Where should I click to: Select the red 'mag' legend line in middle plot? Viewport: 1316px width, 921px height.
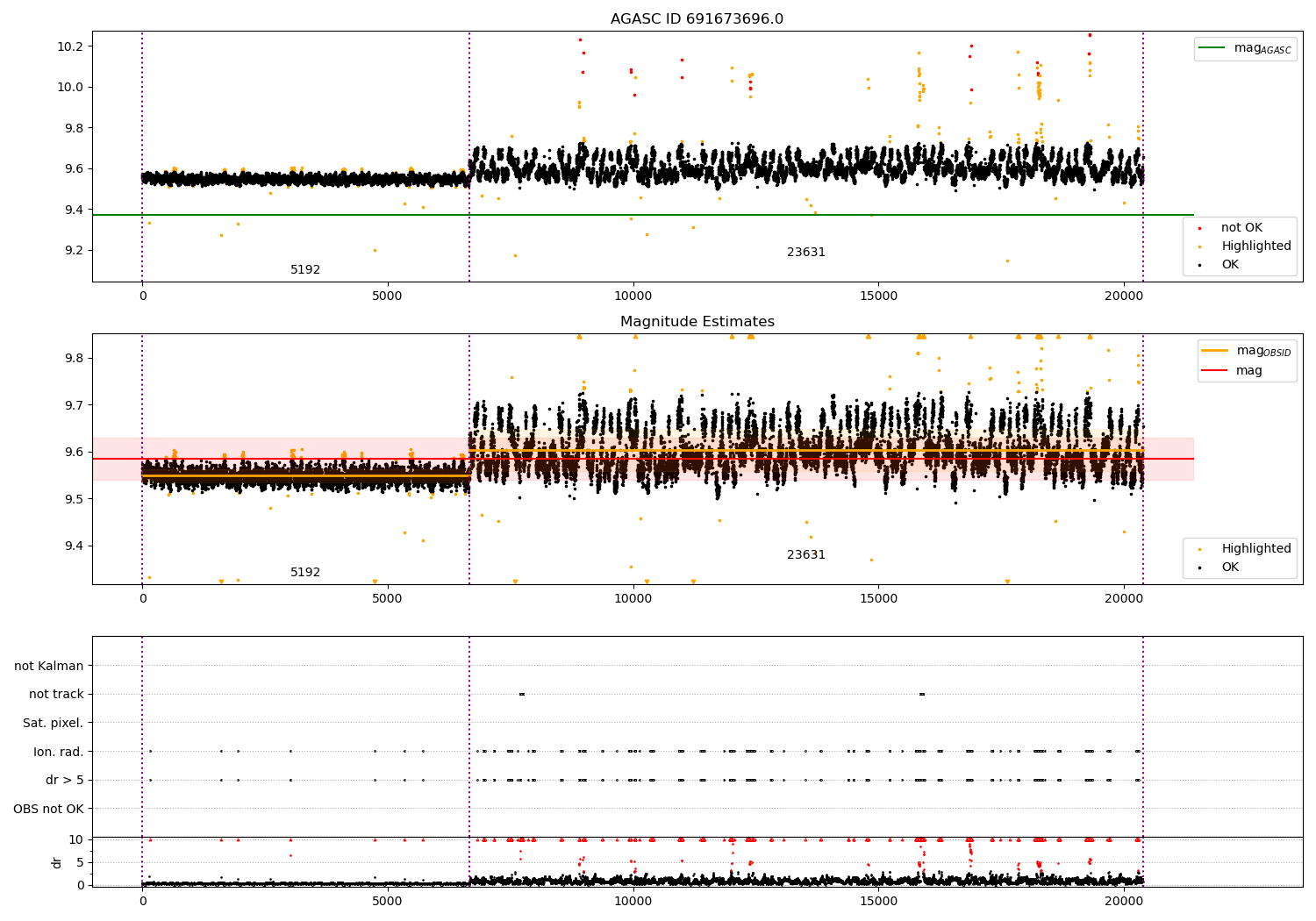point(1215,371)
